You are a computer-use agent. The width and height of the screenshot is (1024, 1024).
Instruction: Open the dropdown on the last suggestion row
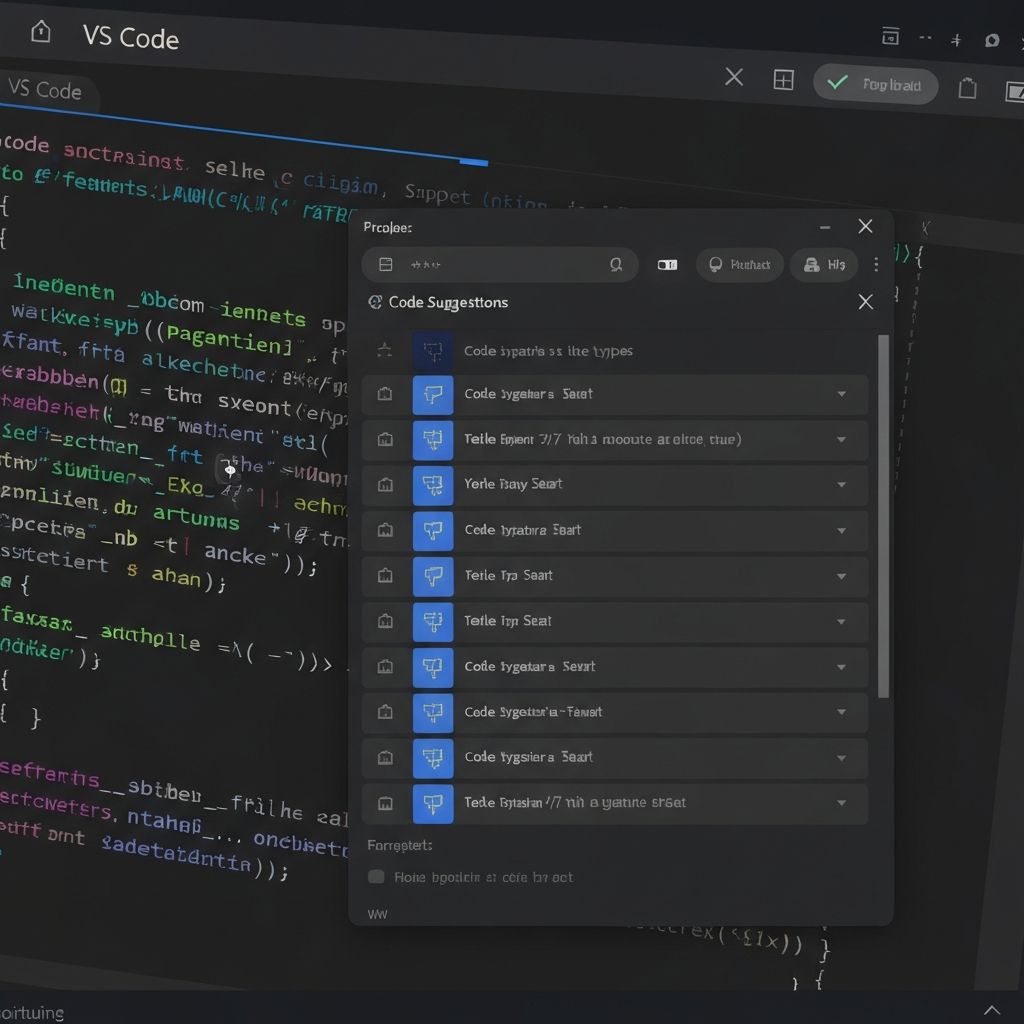click(x=841, y=803)
